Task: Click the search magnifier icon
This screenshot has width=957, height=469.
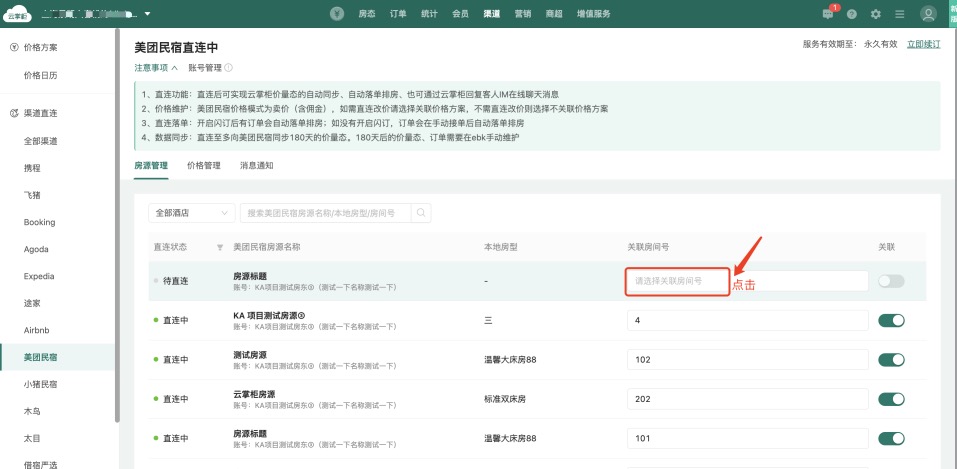Action: [422, 213]
